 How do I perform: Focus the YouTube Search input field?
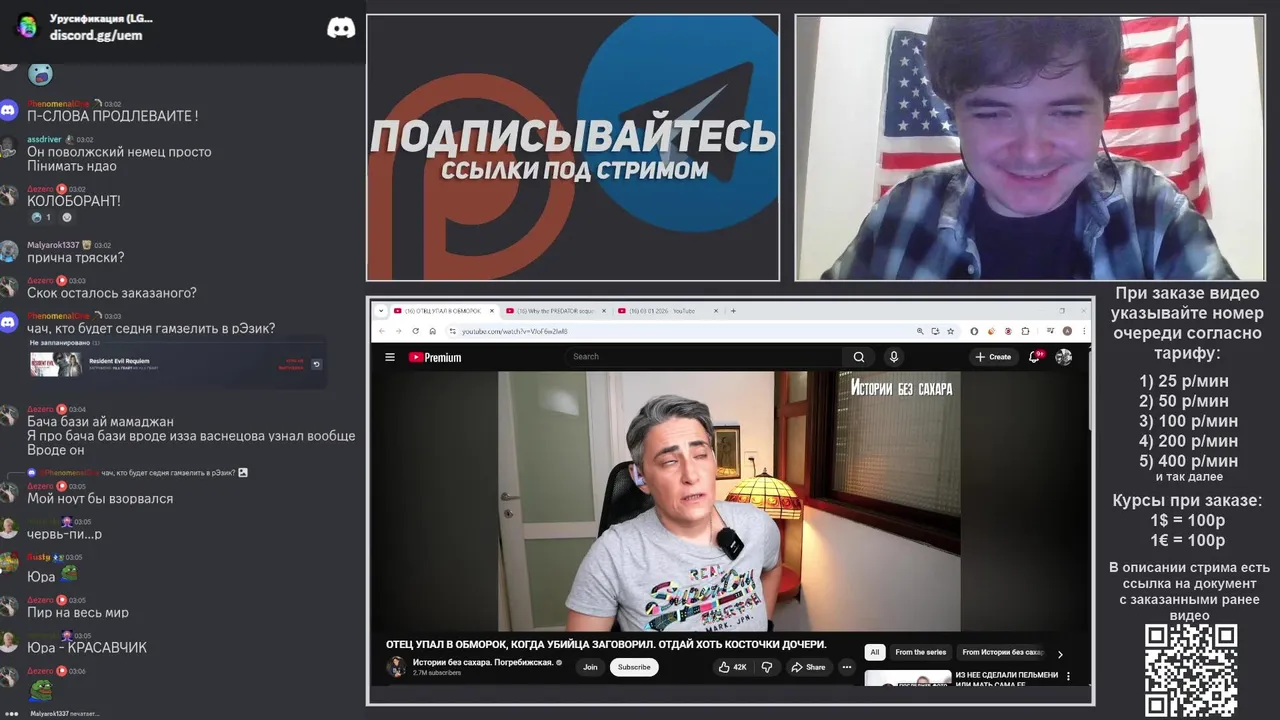tap(705, 357)
